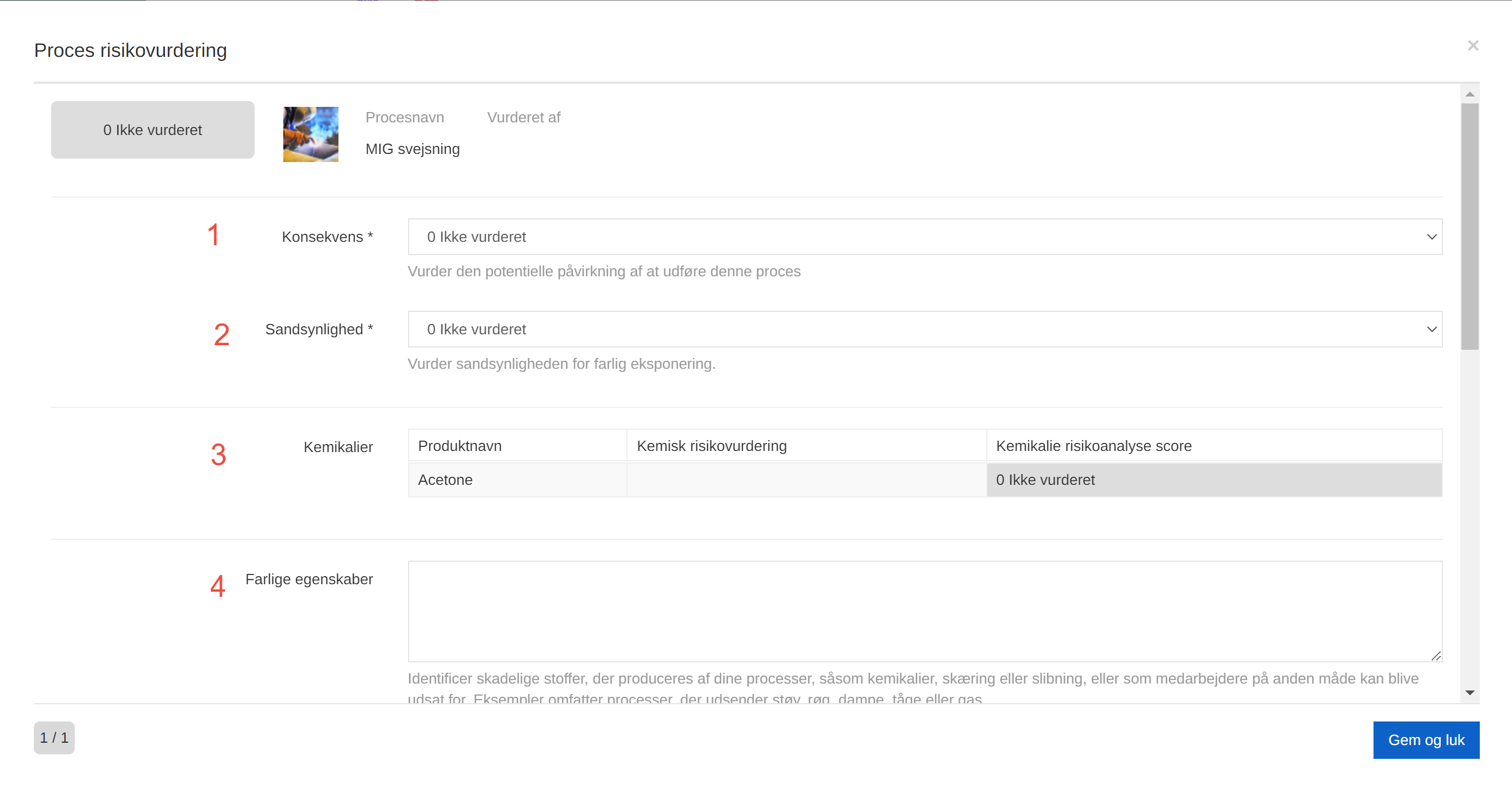Click the Konsekvens dropdown chevron arrow
The image size is (1512, 791).
(x=1431, y=237)
